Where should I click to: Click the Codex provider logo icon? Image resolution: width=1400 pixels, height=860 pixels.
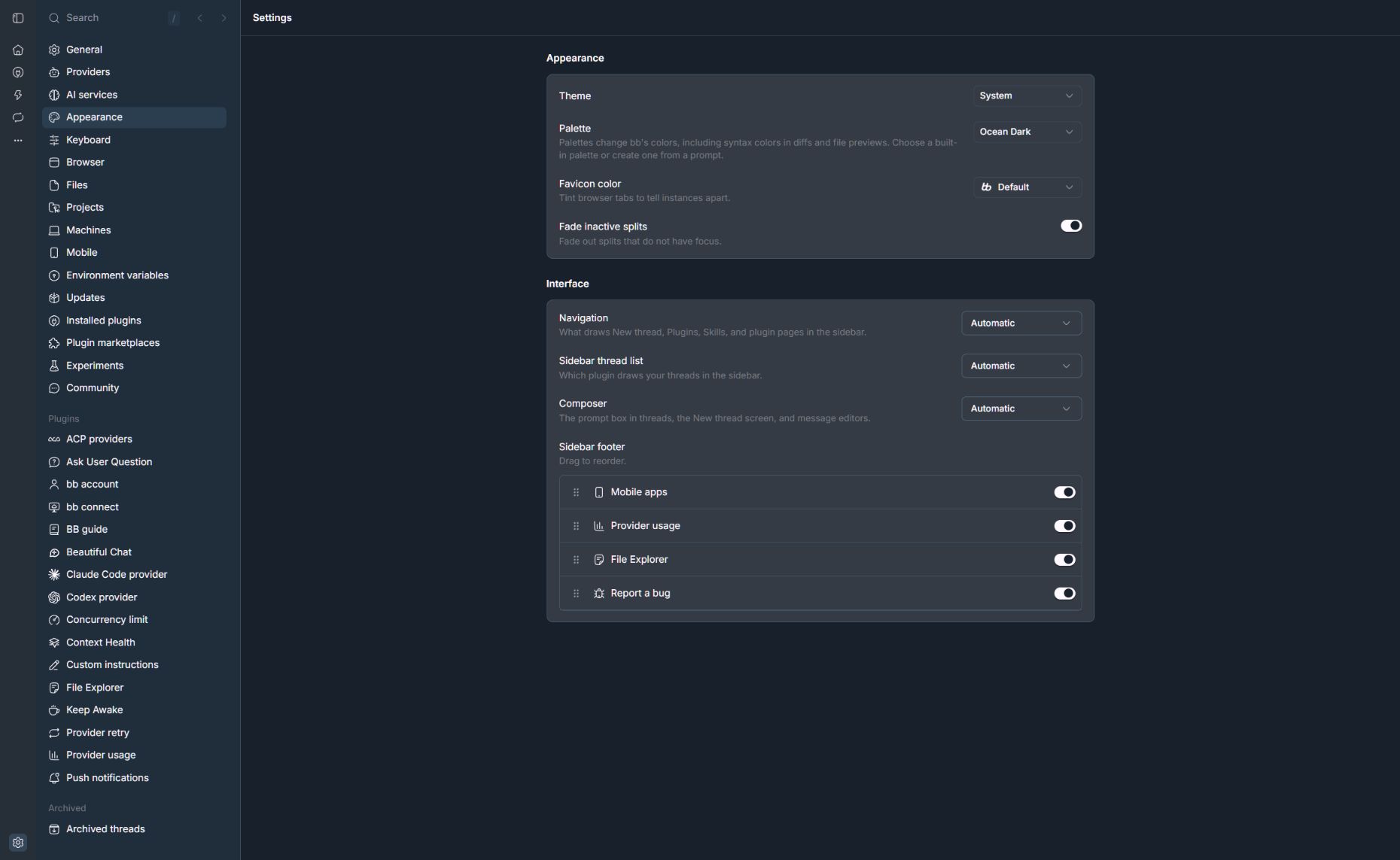[x=54, y=597]
